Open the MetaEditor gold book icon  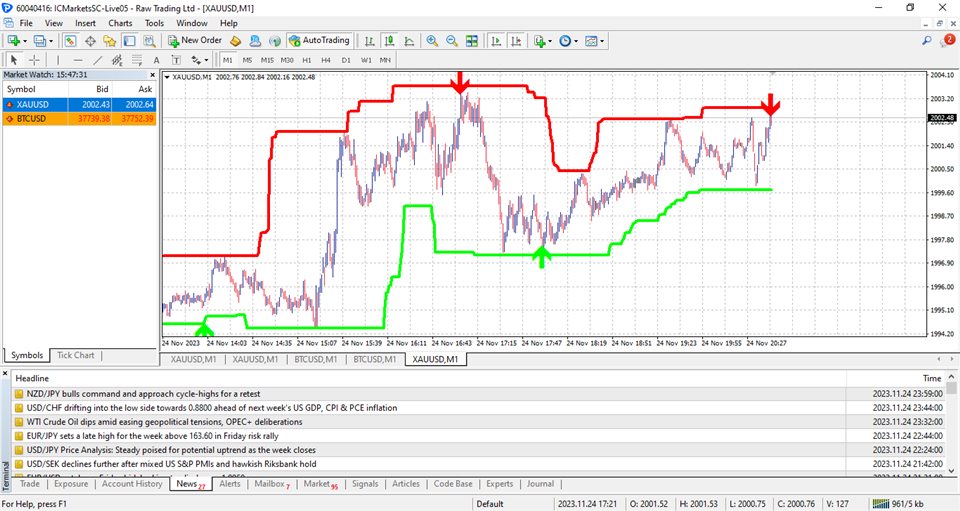pyautogui.click(x=236, y=41)
